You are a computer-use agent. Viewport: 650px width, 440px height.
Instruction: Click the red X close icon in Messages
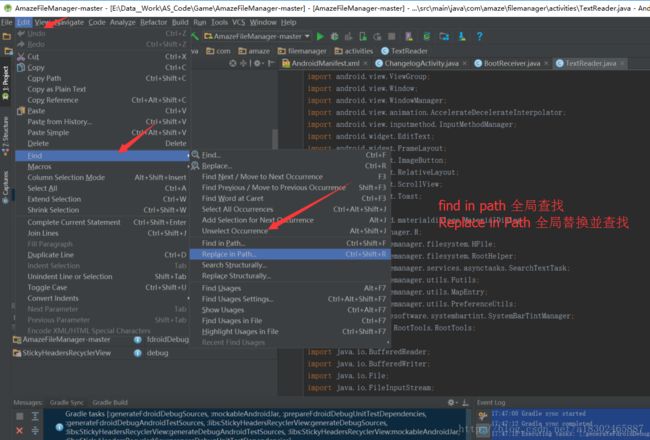pos(19,431)
